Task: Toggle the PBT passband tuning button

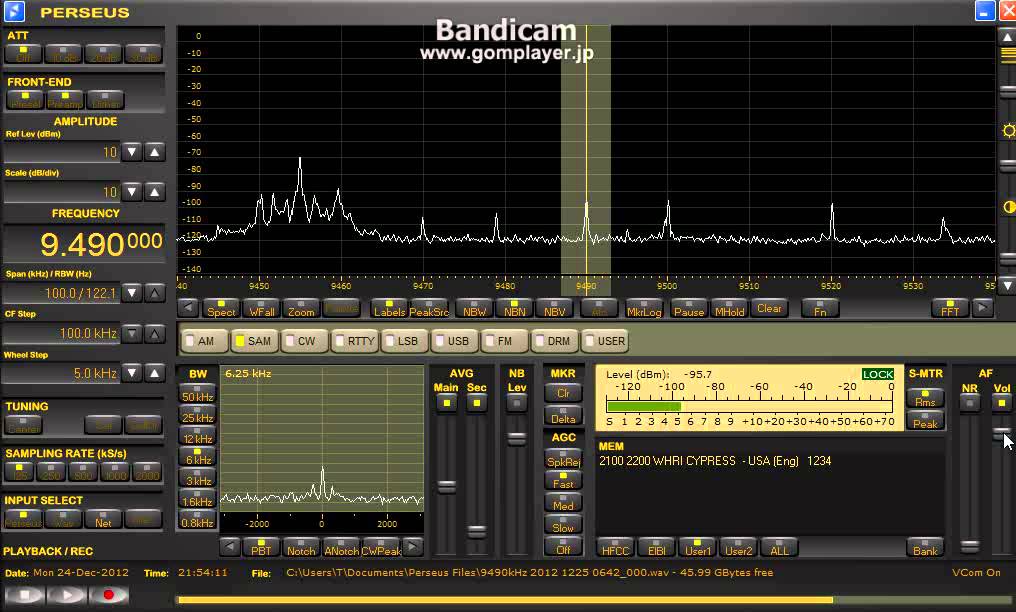Action: 261,547
